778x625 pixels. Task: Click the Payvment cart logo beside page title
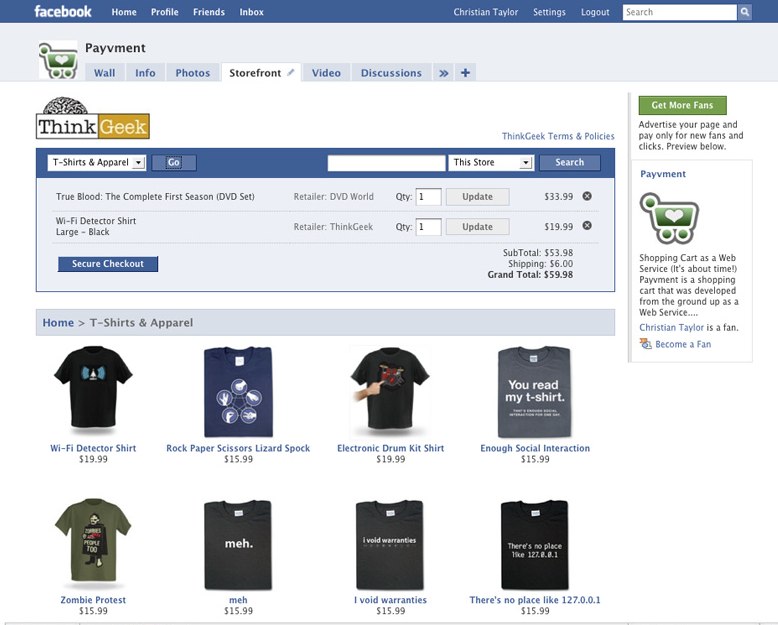click(x=59, y=60)
